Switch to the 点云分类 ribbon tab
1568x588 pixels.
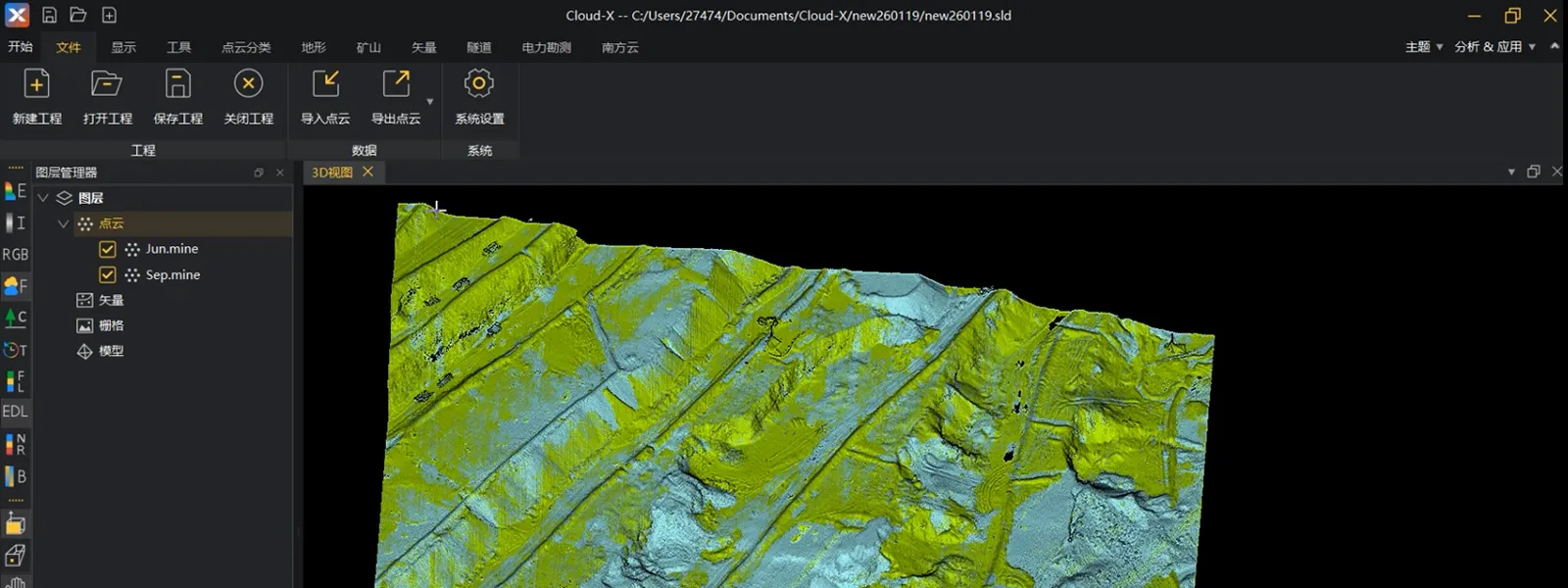246,47
